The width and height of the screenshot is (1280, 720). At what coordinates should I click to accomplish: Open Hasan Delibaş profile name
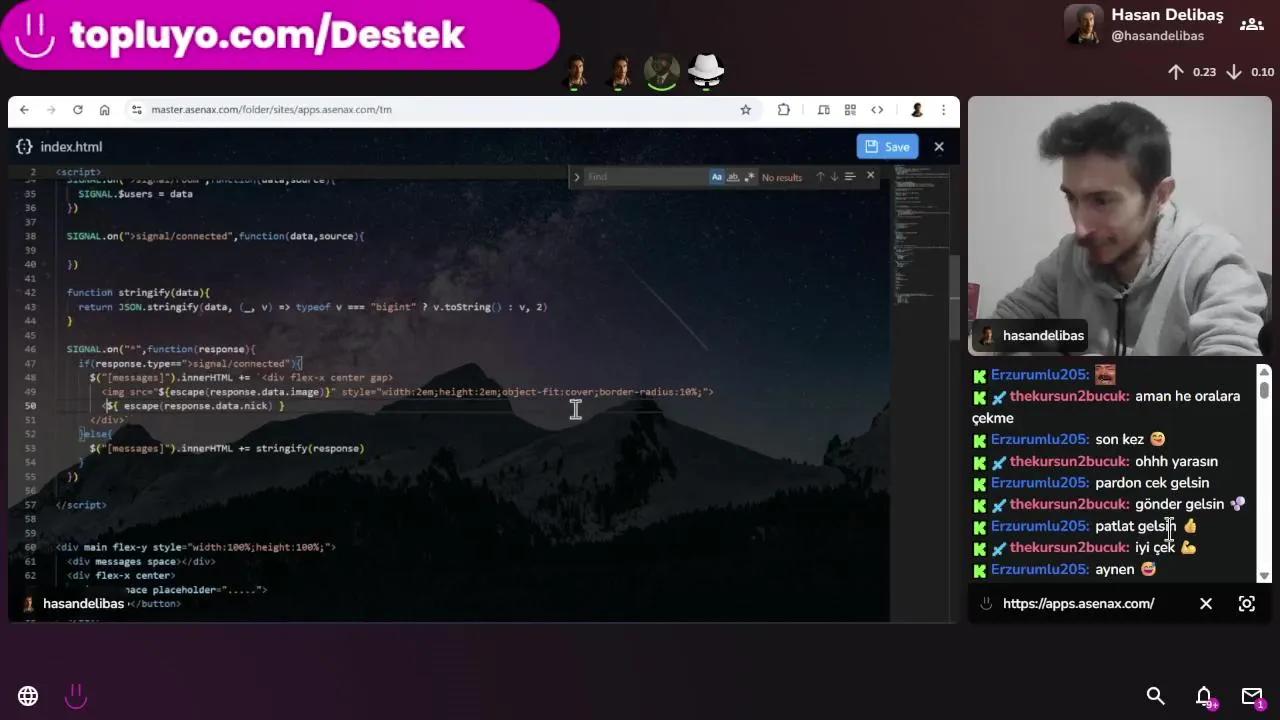tap(1167, 15)
